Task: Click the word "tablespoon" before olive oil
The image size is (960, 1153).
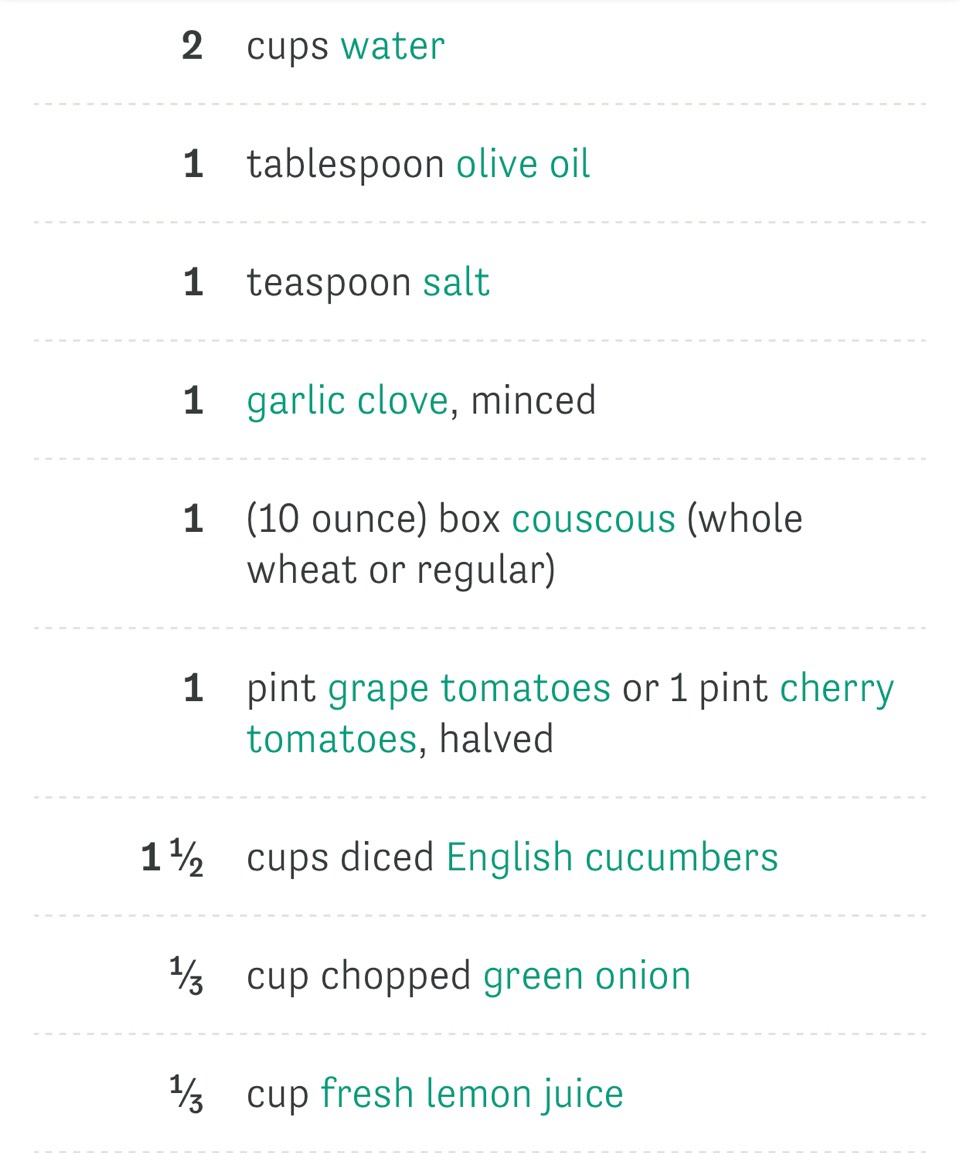Action: (345, 165)
